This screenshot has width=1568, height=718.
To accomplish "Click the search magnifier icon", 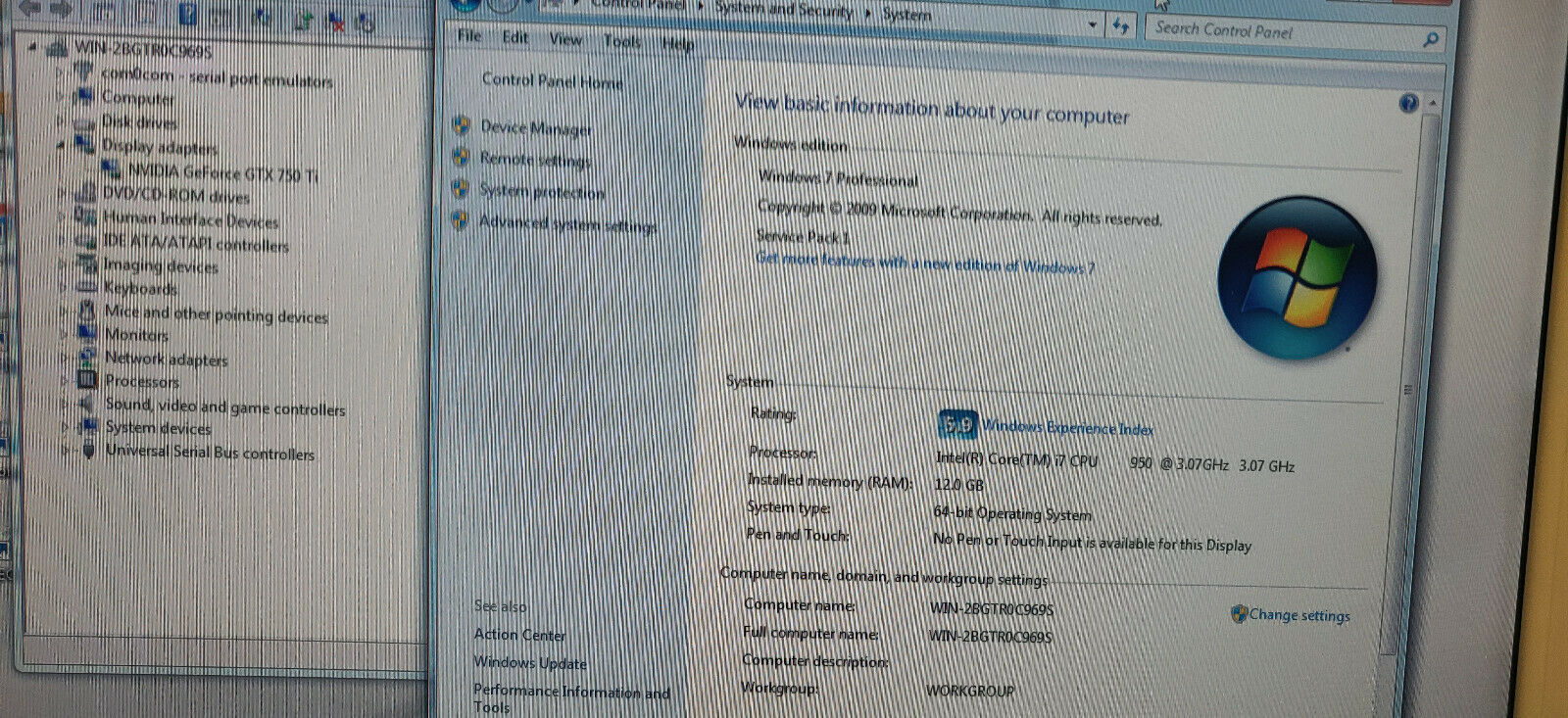I will tap(1431, 39).
